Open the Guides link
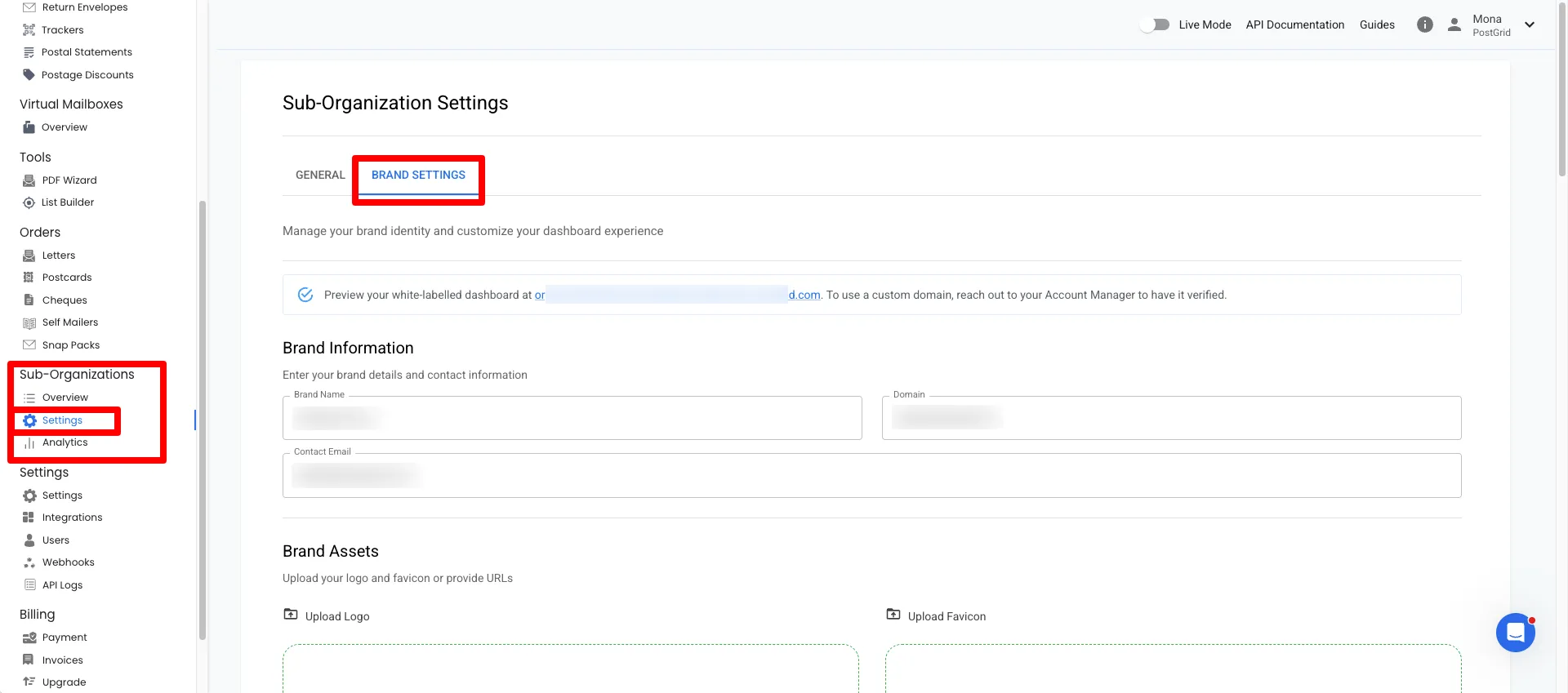The height and width of the screenshot is (693, 1568). click(x=1377, y=24)
